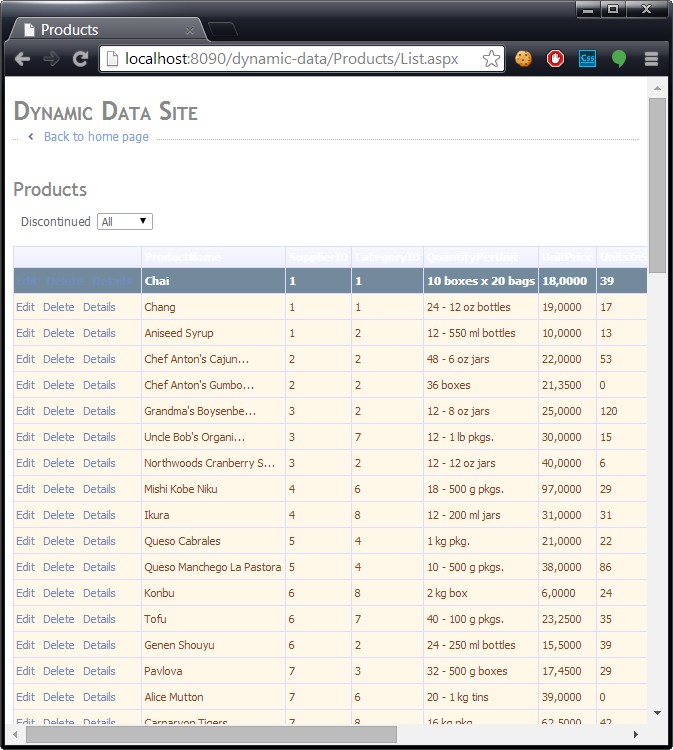Click the '97,0000' price cell
The height and width of the screenshot is (750, 673).
(567, 489)
